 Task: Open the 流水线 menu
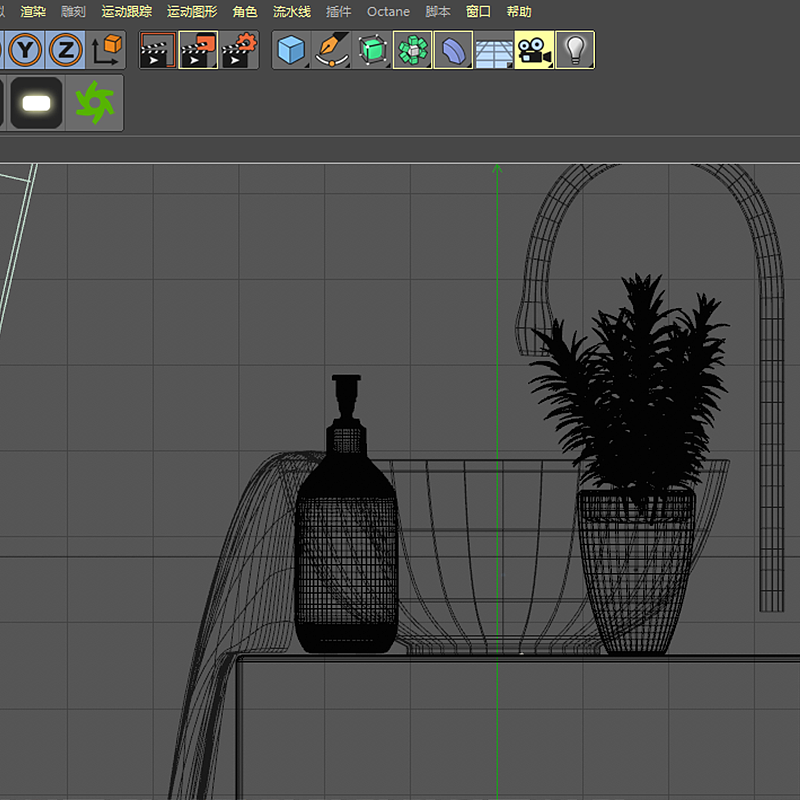coord(292,11)
